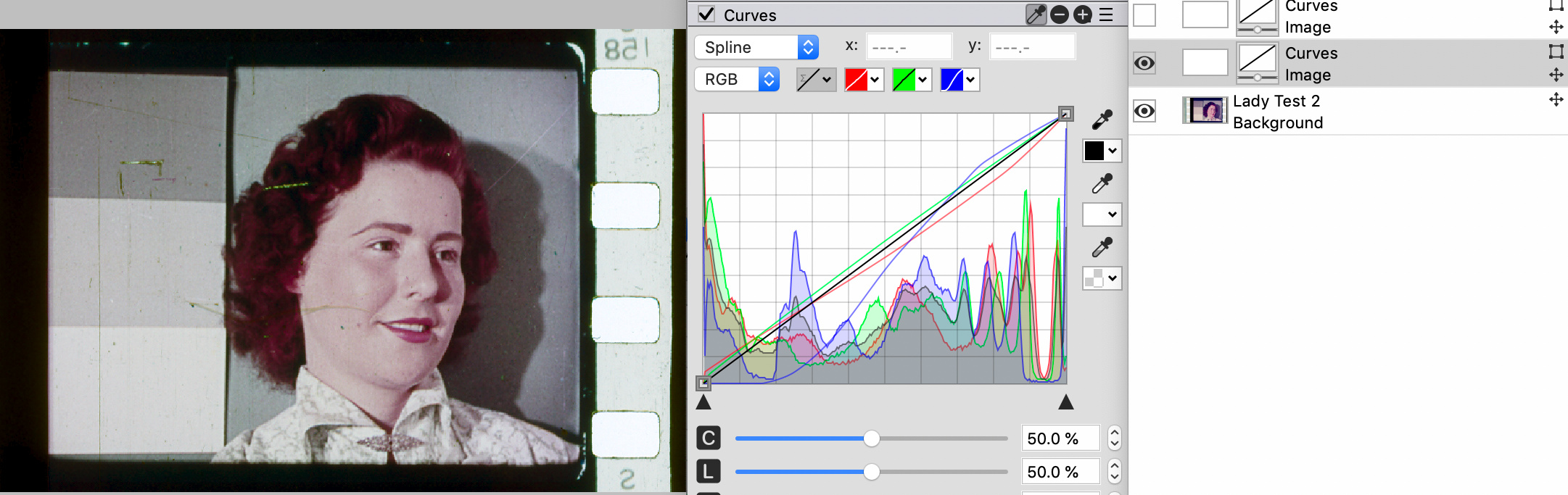Open the red channel curve dropdown
The image size is (1568, 495).
(x=864, y=79)
